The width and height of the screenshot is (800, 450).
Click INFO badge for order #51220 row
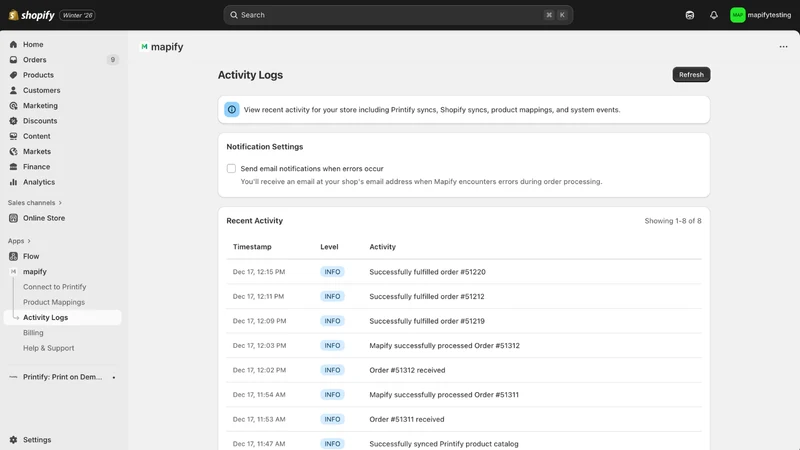[332, 272]
